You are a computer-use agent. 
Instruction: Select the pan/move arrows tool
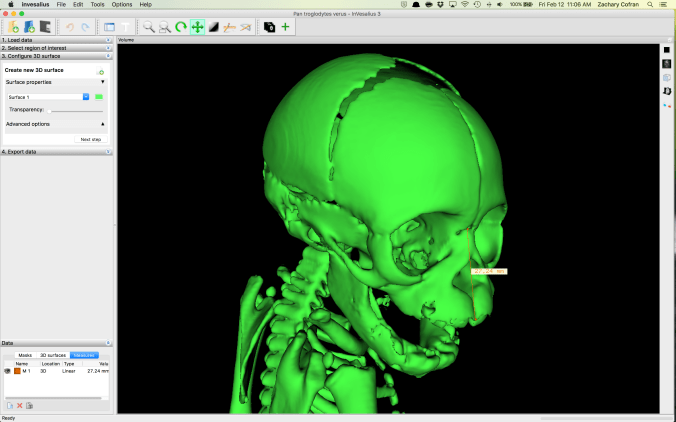tap(197, 27)
